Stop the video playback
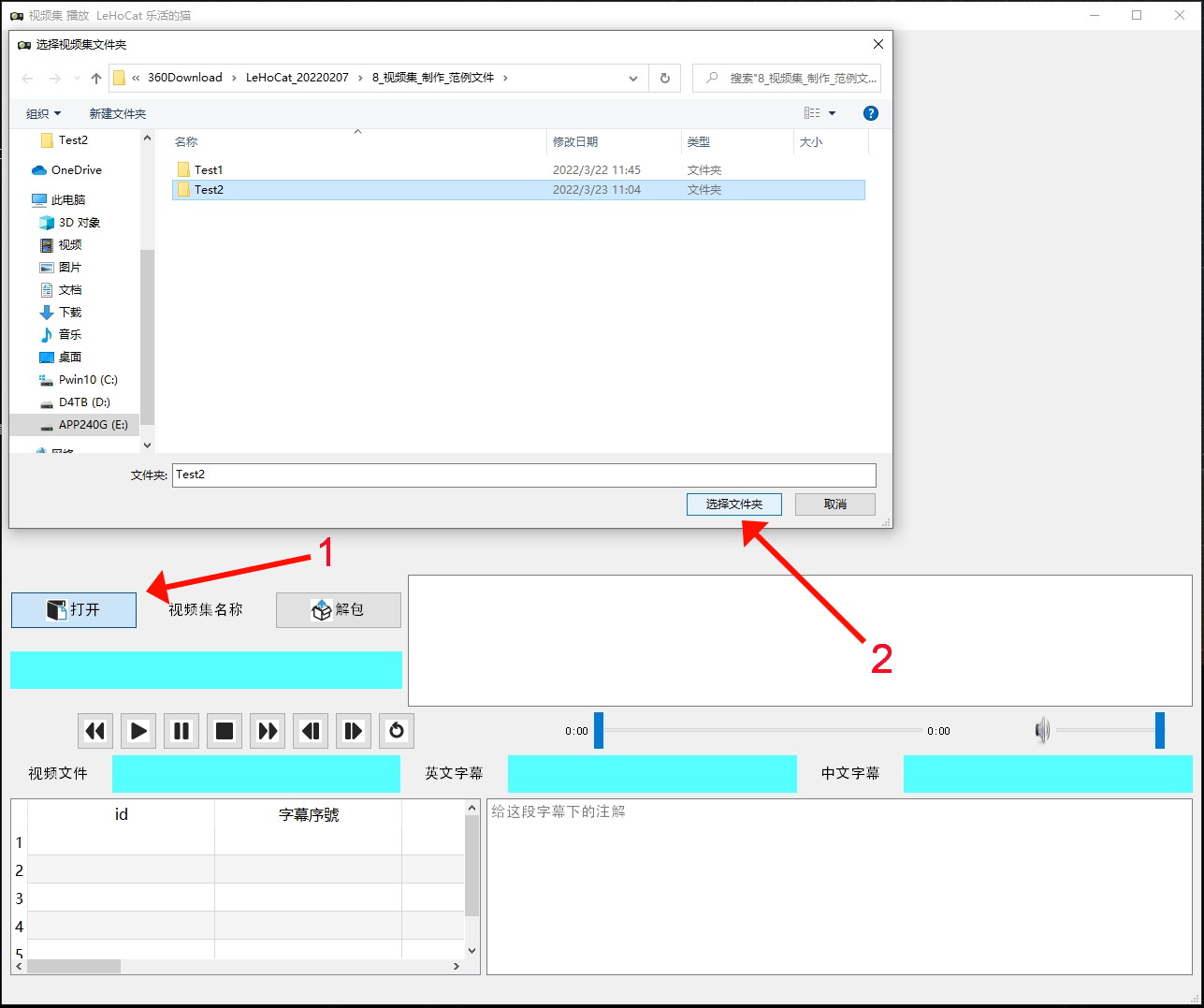Viewport: 1204px width, 1008px height. pos(225,731)
